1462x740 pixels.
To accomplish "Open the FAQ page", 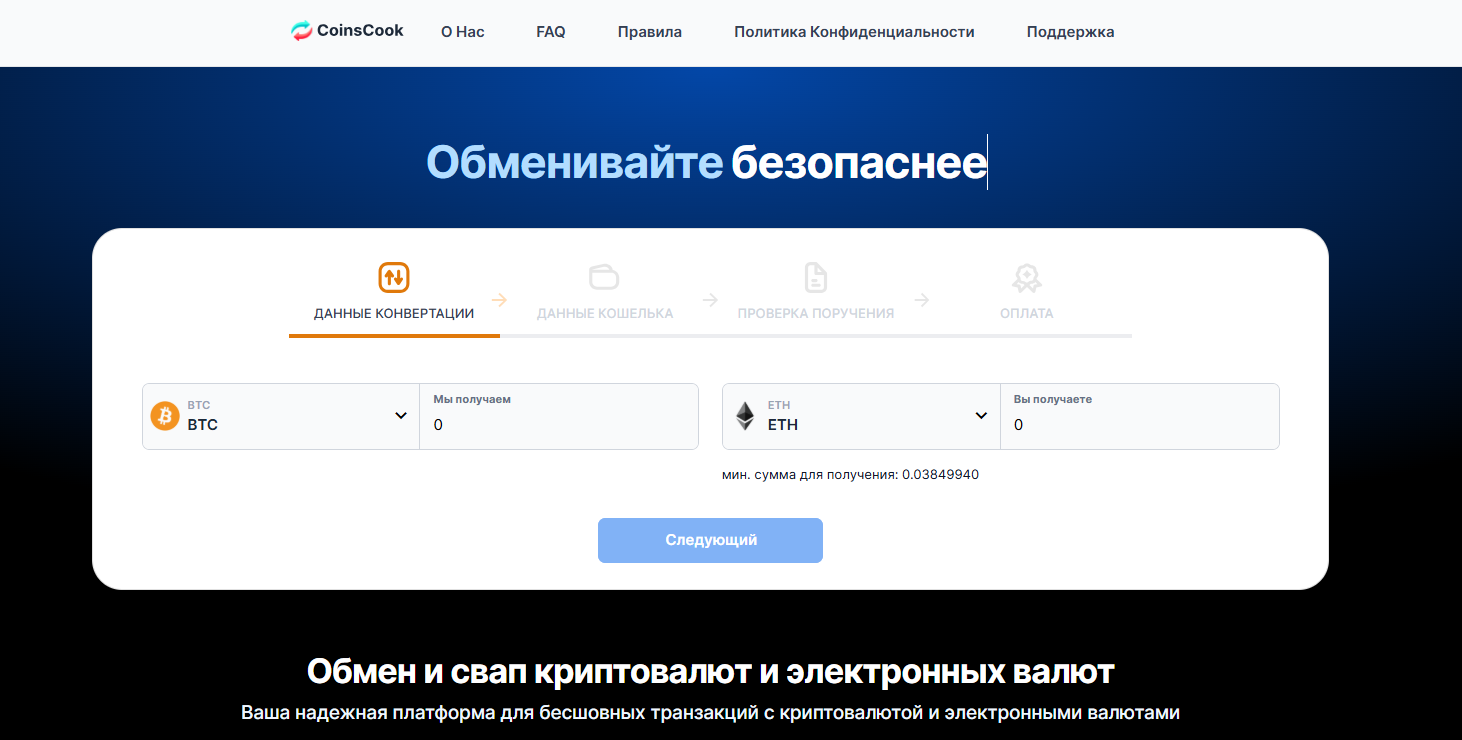I will pos(551,32).
